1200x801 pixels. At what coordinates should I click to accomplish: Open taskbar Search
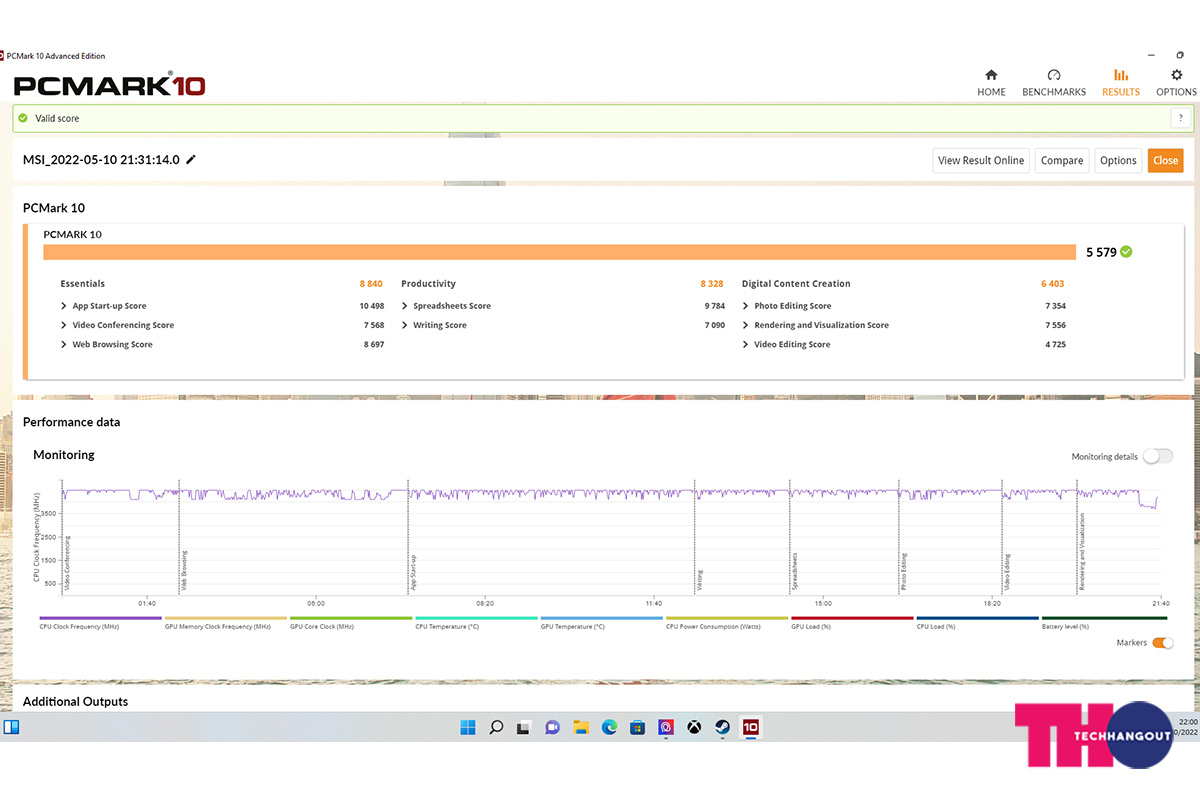tap(496, 727)
